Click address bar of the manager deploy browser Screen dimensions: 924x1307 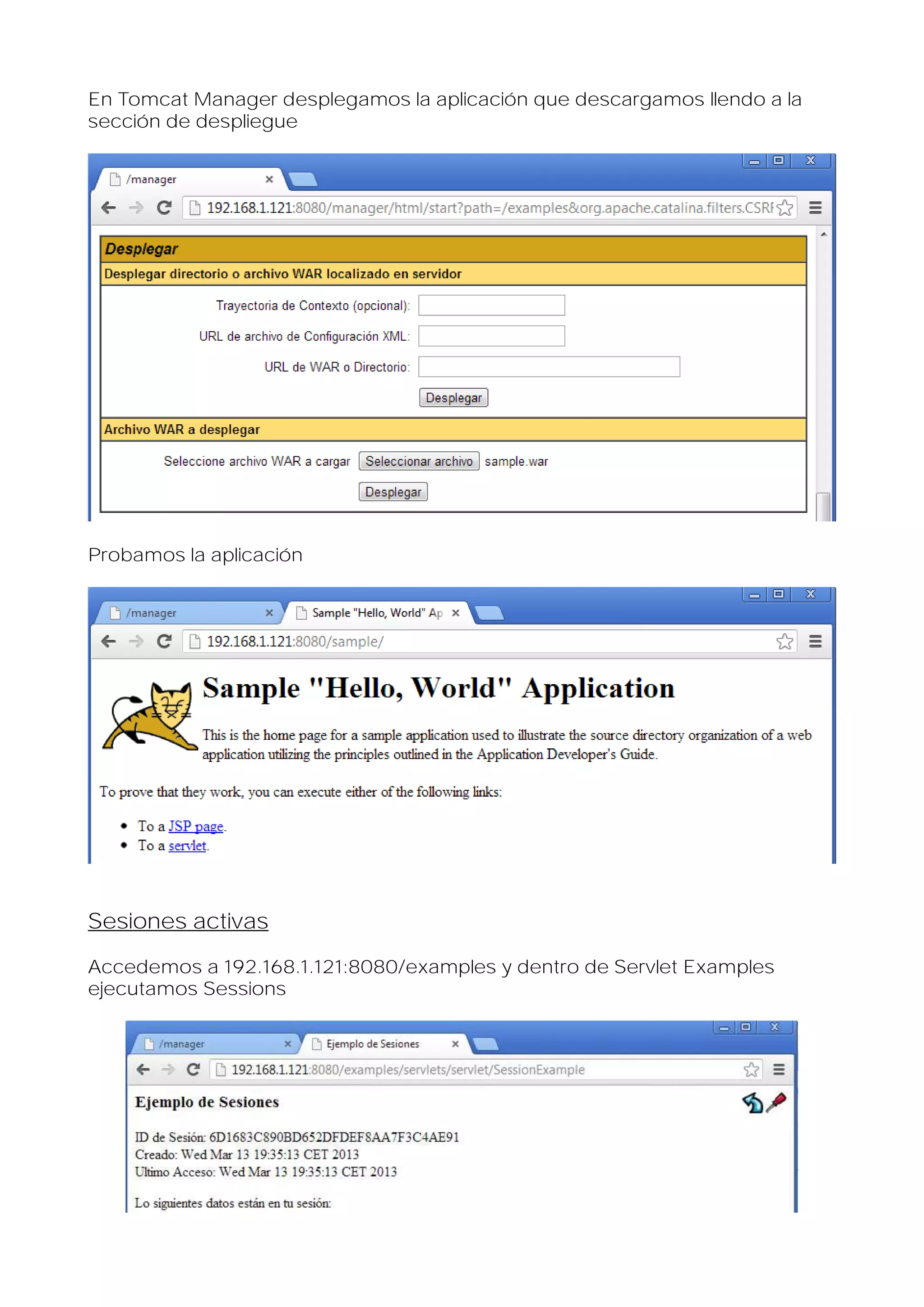tap(490, 208)
